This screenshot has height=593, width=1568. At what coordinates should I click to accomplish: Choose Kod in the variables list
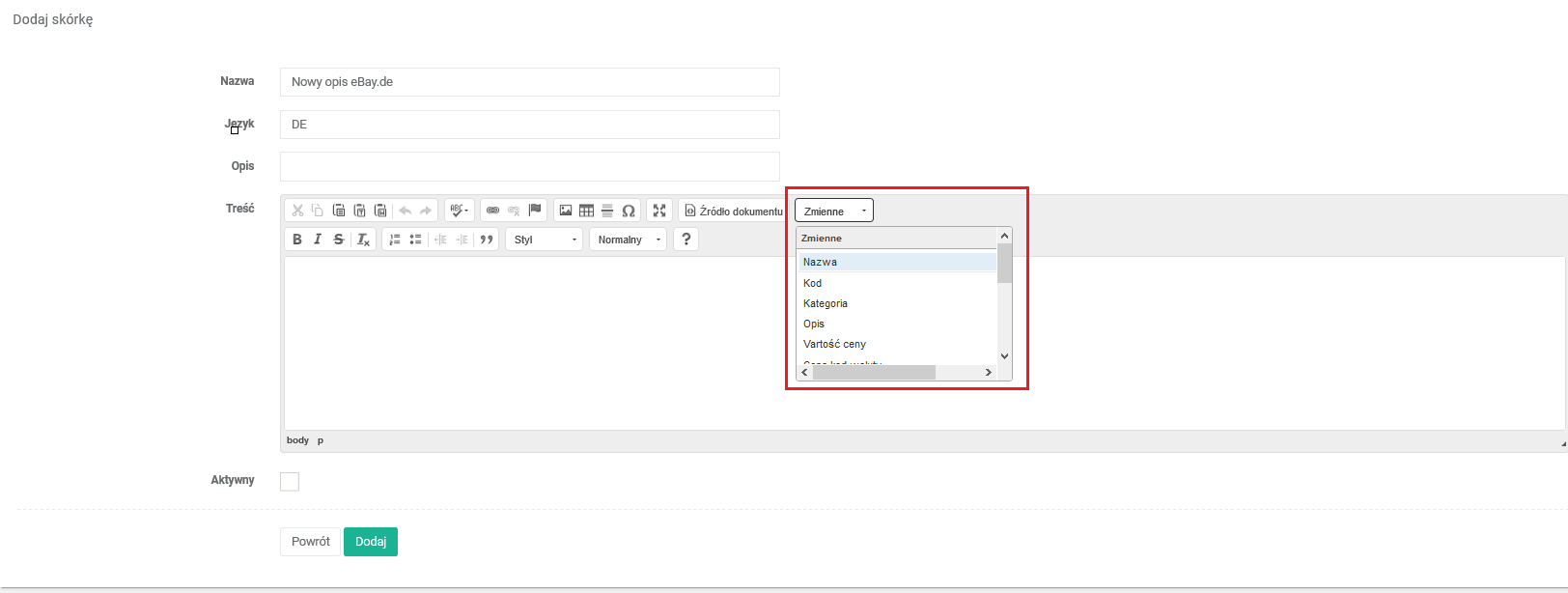(x=813, y=283)
